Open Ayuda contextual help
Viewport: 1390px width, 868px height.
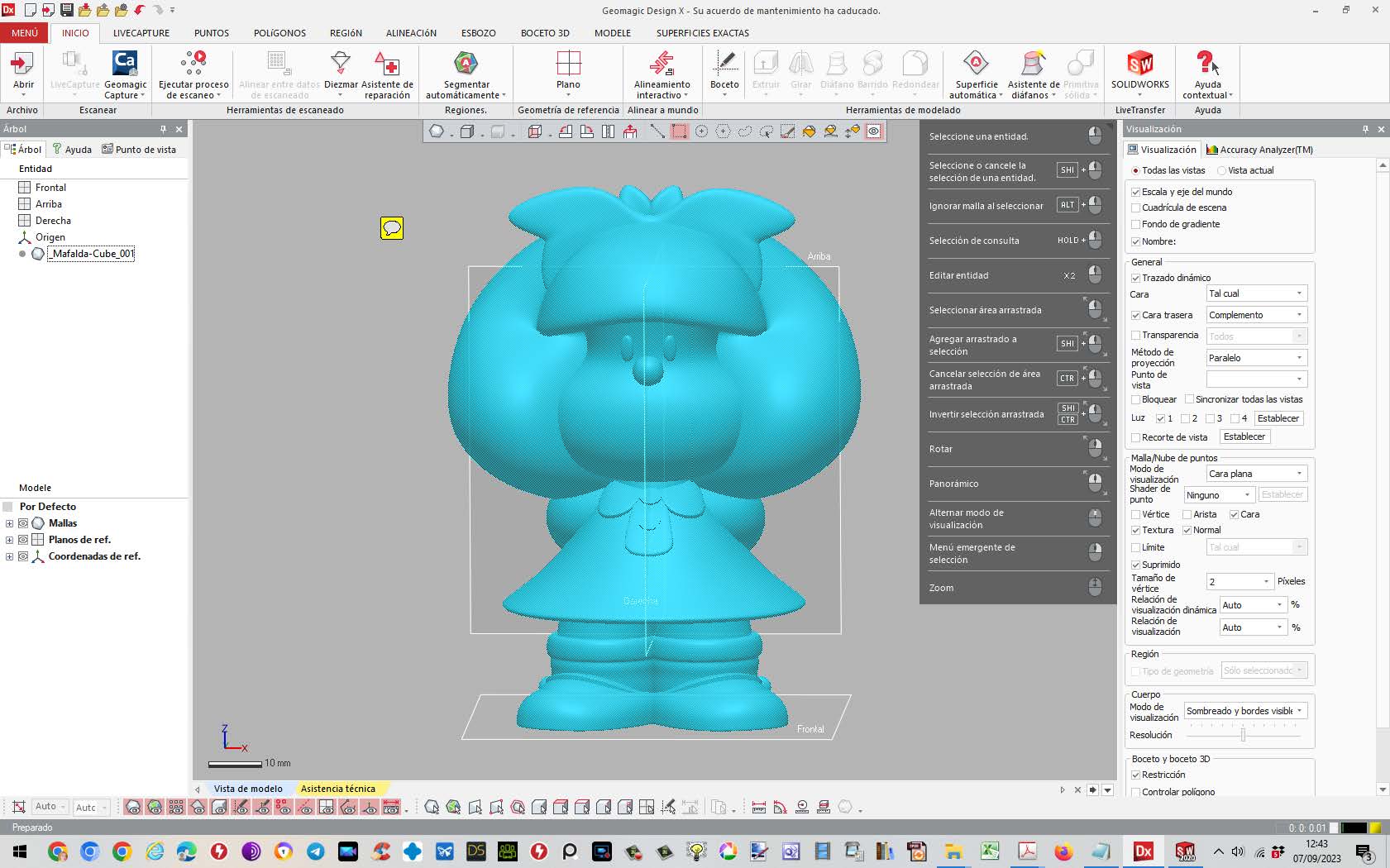[x=1207, y=74]
